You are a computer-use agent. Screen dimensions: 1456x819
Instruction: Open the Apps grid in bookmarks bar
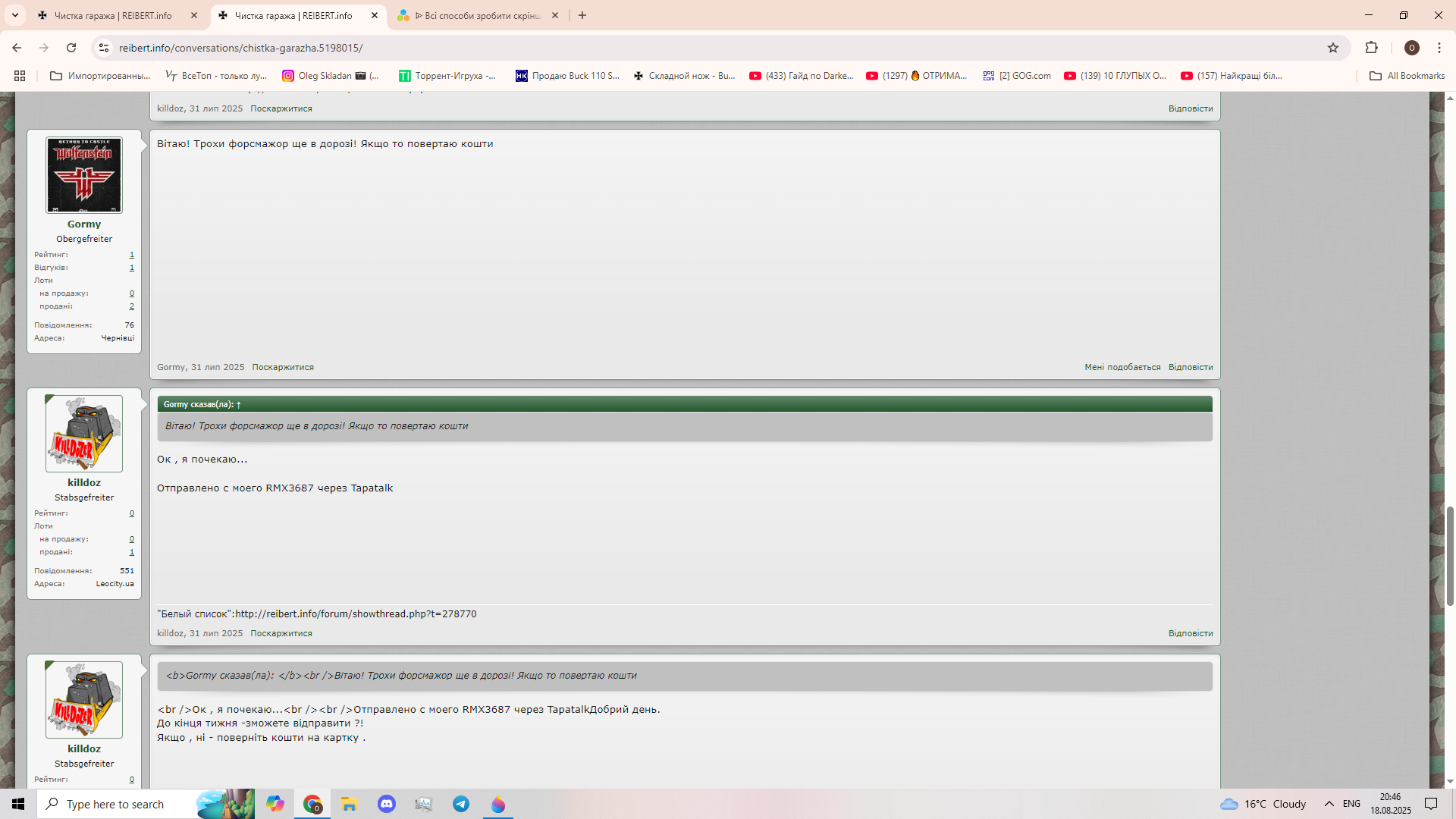tap(20, 76)
